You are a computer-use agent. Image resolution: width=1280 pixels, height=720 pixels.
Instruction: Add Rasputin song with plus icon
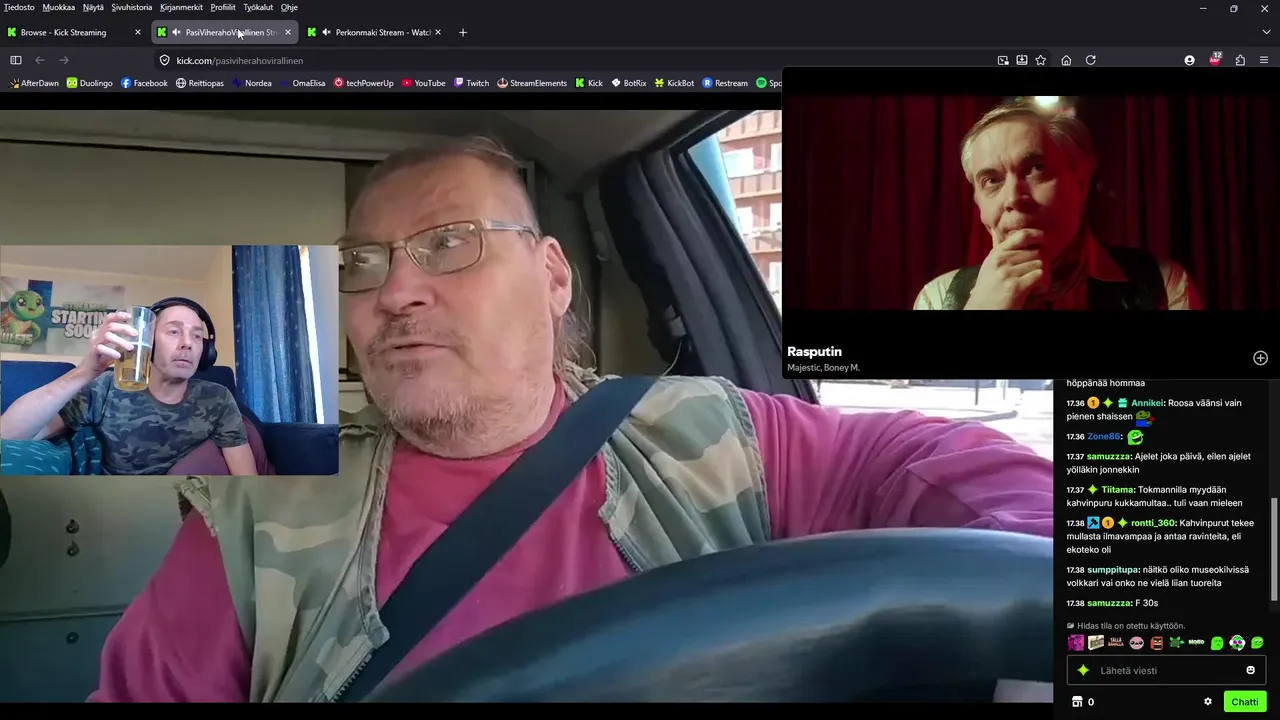(x=1260, y=358)
